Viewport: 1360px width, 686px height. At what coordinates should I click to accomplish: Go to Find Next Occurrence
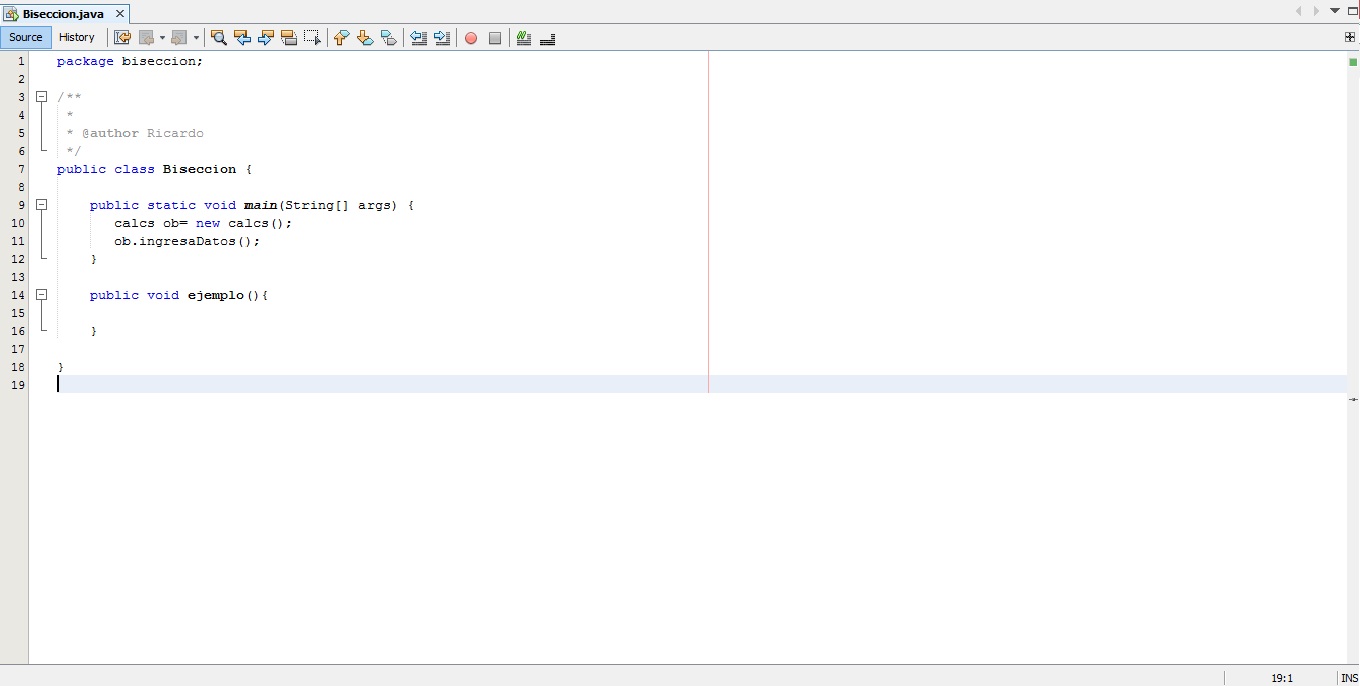[266, 38]
